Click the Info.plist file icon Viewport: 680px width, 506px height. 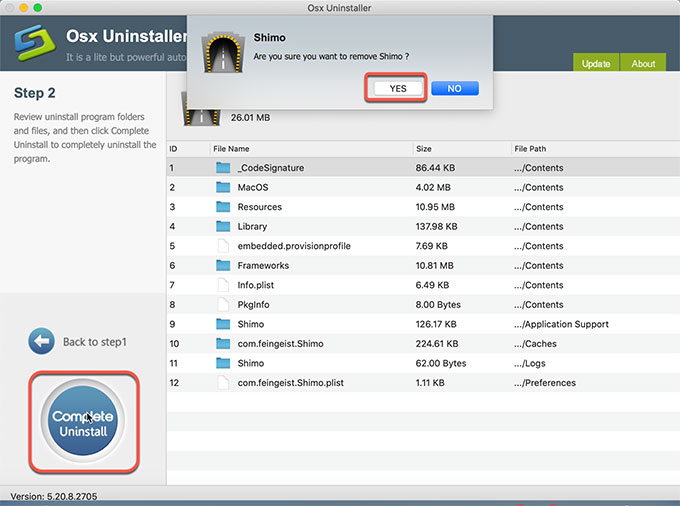coord(223,285)
